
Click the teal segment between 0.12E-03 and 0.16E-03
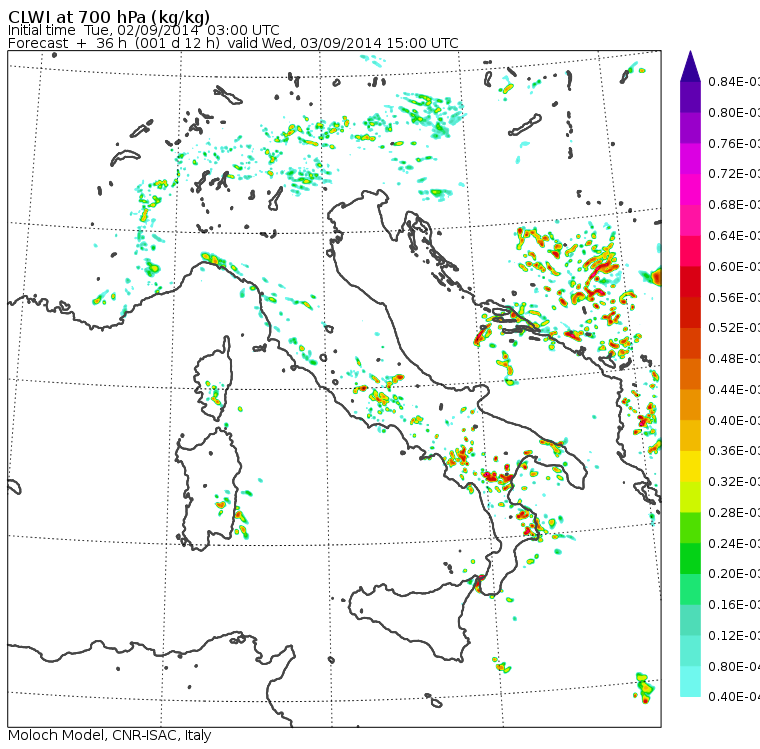690,620
